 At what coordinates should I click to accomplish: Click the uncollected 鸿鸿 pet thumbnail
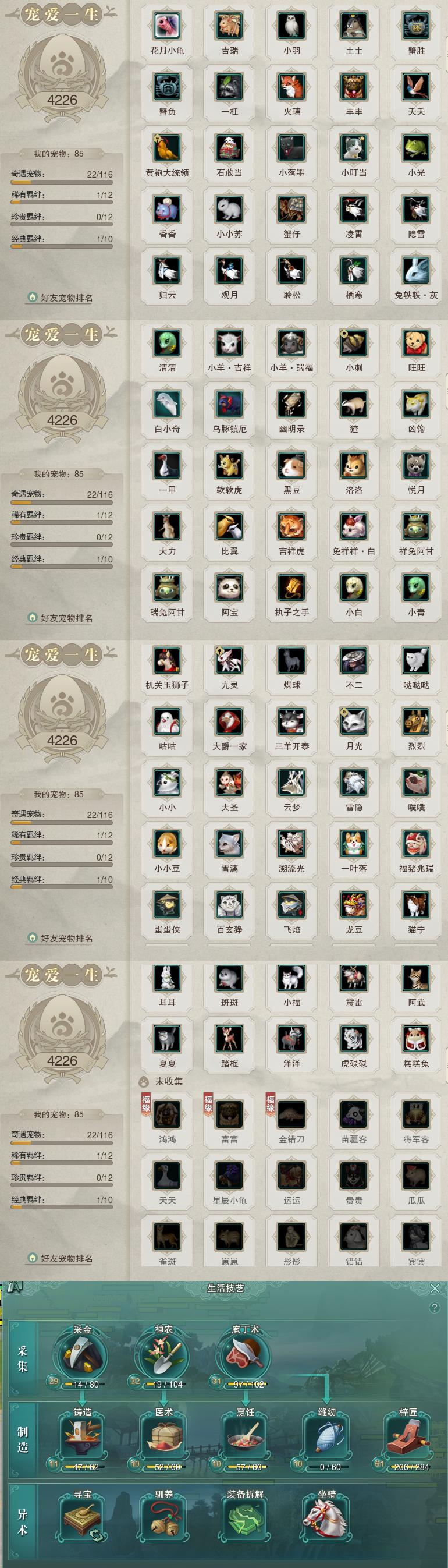(167, 1114)
